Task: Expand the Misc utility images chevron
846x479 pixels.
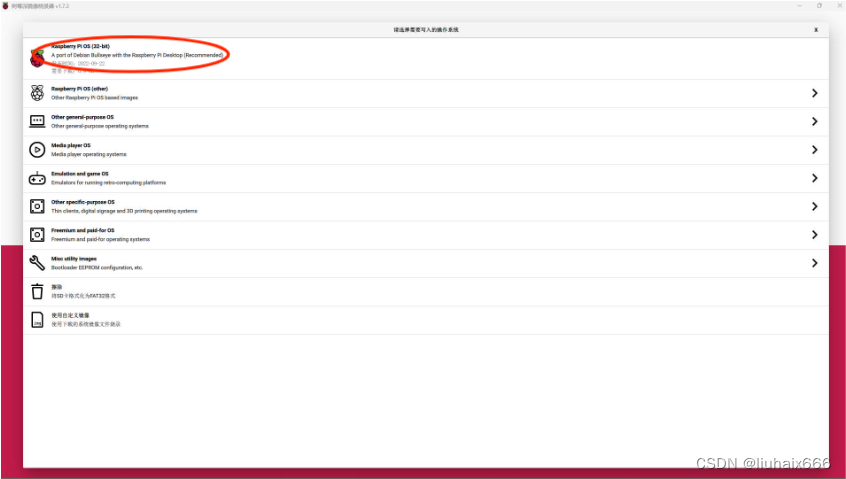Action: [x=815, y=263]
